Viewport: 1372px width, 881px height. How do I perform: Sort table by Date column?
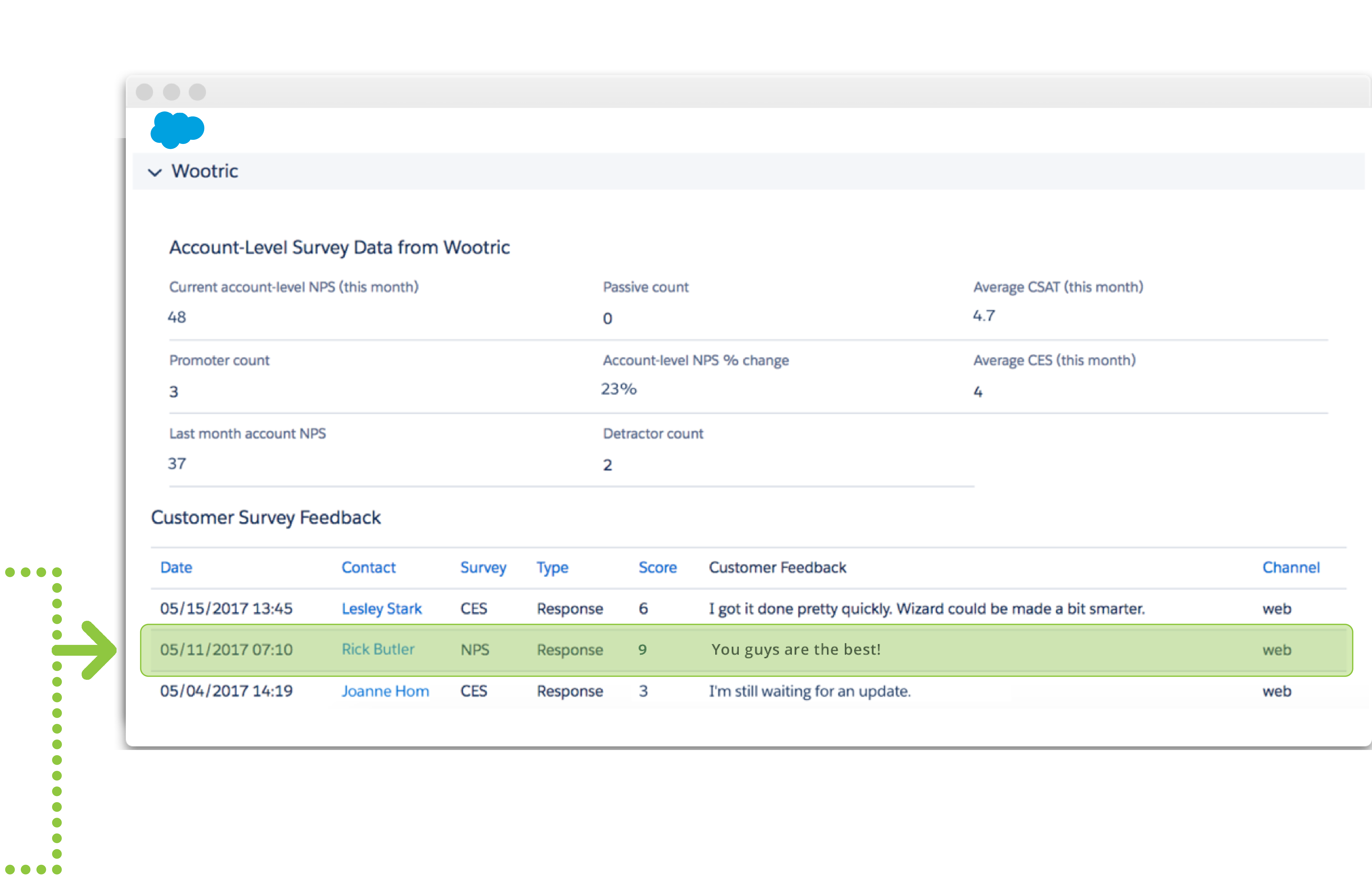176,567
